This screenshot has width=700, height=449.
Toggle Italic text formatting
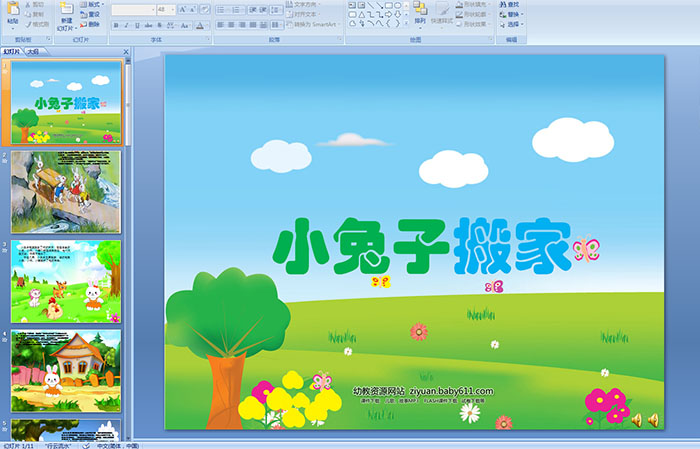coord(128,25)
